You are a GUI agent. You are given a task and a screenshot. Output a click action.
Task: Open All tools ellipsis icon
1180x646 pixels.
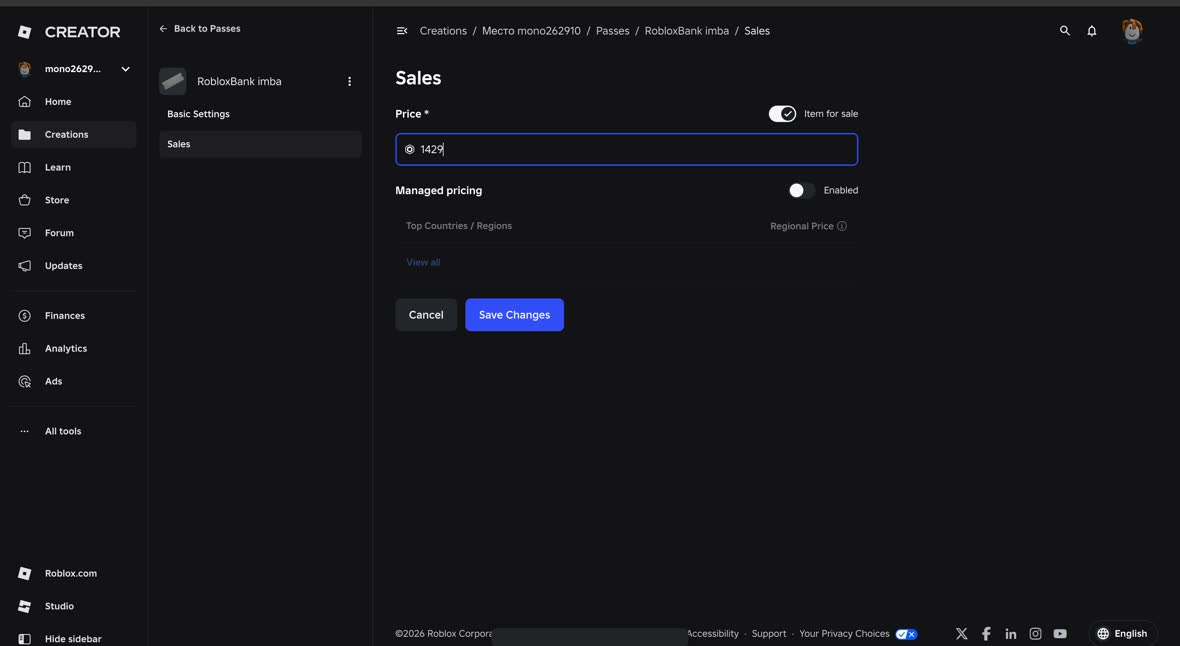(25, 431)
